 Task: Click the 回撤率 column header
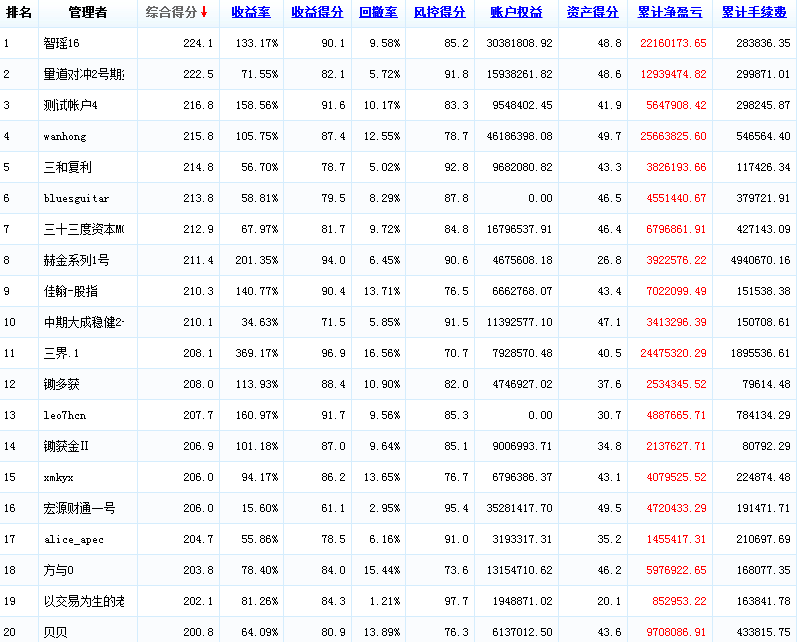point(379,13)
